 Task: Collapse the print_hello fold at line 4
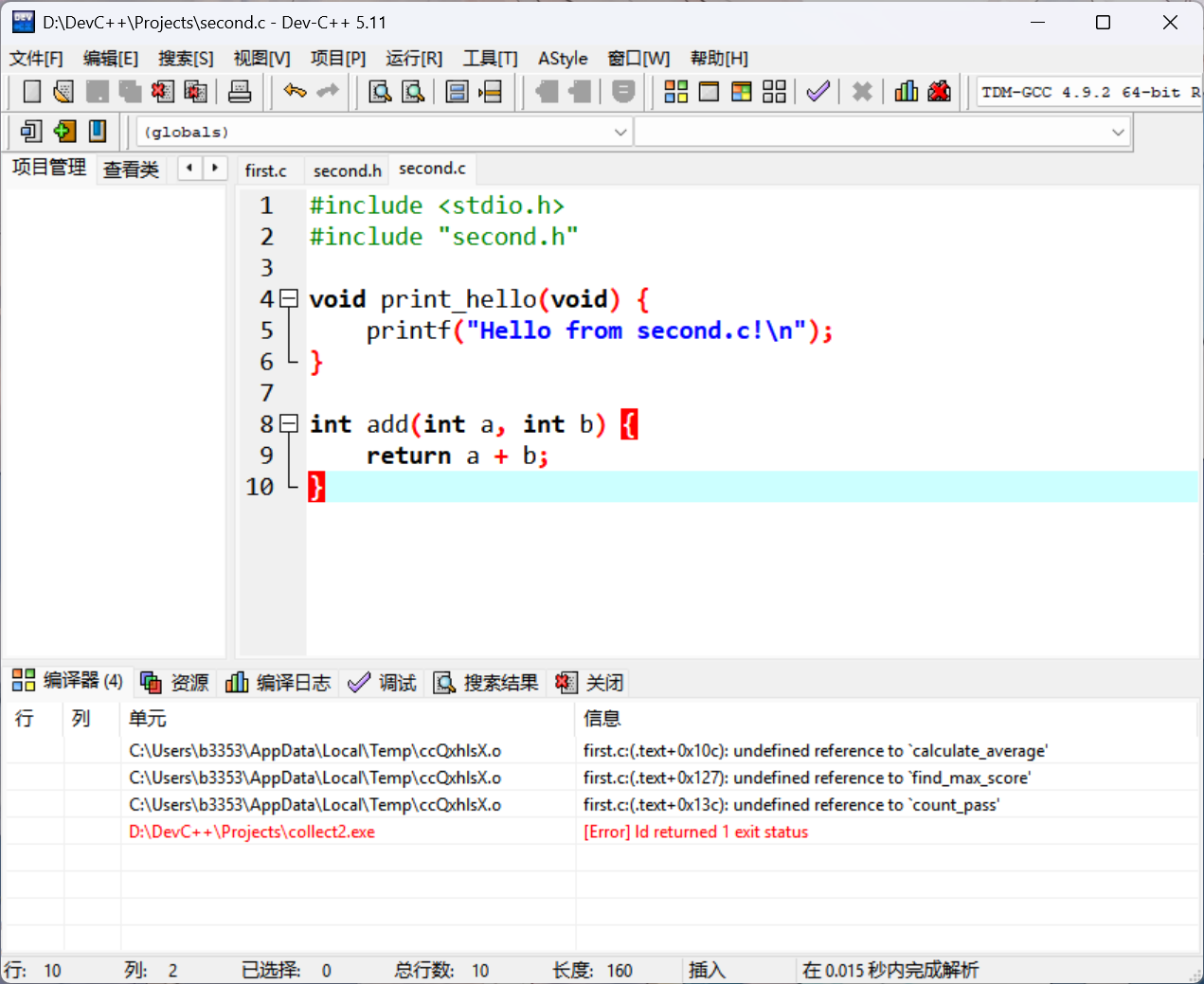tap(289, 298)
